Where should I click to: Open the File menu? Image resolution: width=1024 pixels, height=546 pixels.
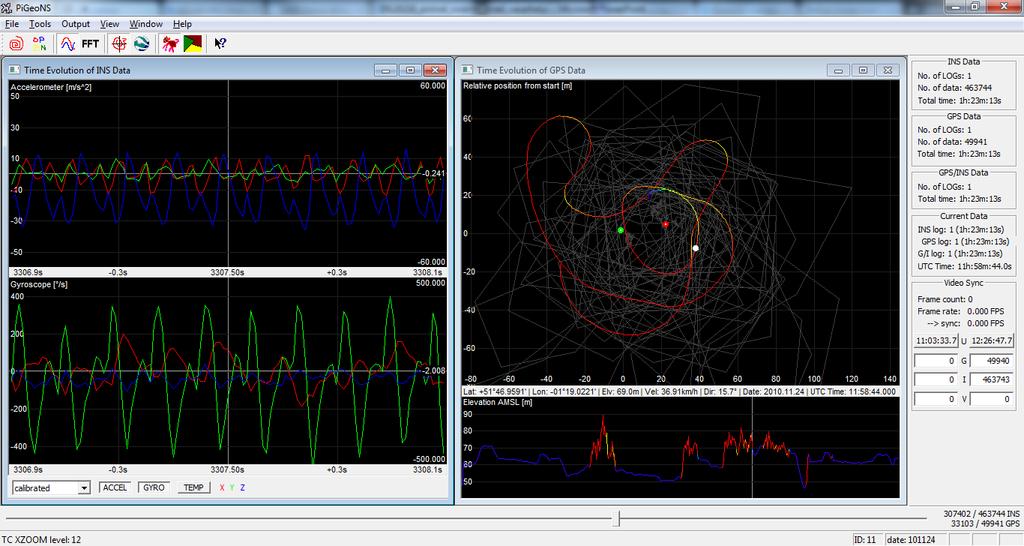click(x=12, y=24)
